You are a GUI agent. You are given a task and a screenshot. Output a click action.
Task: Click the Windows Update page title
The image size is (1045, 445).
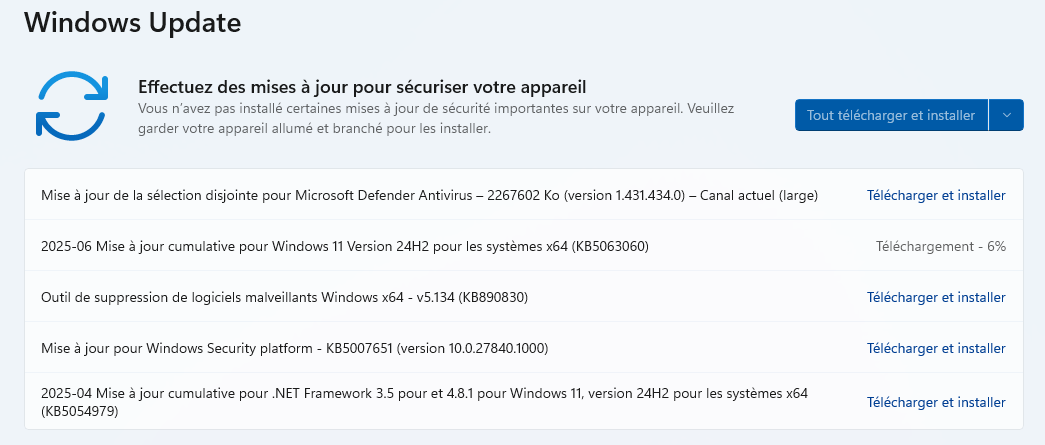133,23
